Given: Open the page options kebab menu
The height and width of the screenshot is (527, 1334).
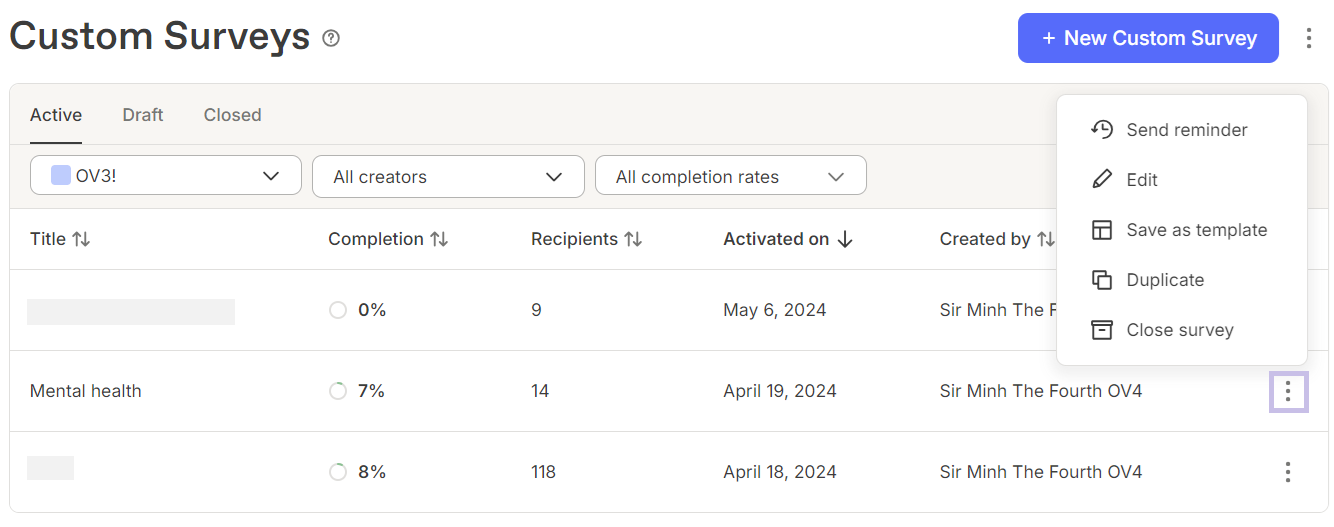Looking at the screenshot, I should (1308, 38).
